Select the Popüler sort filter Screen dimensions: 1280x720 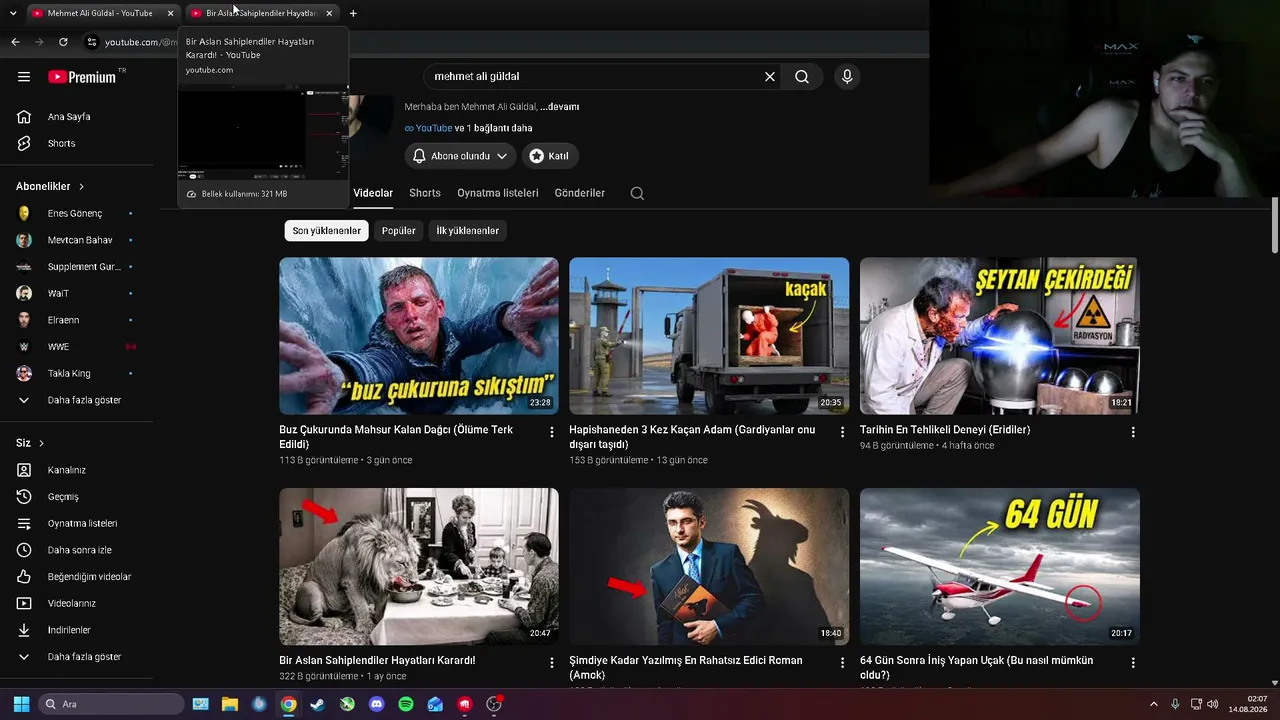[399, 231]
